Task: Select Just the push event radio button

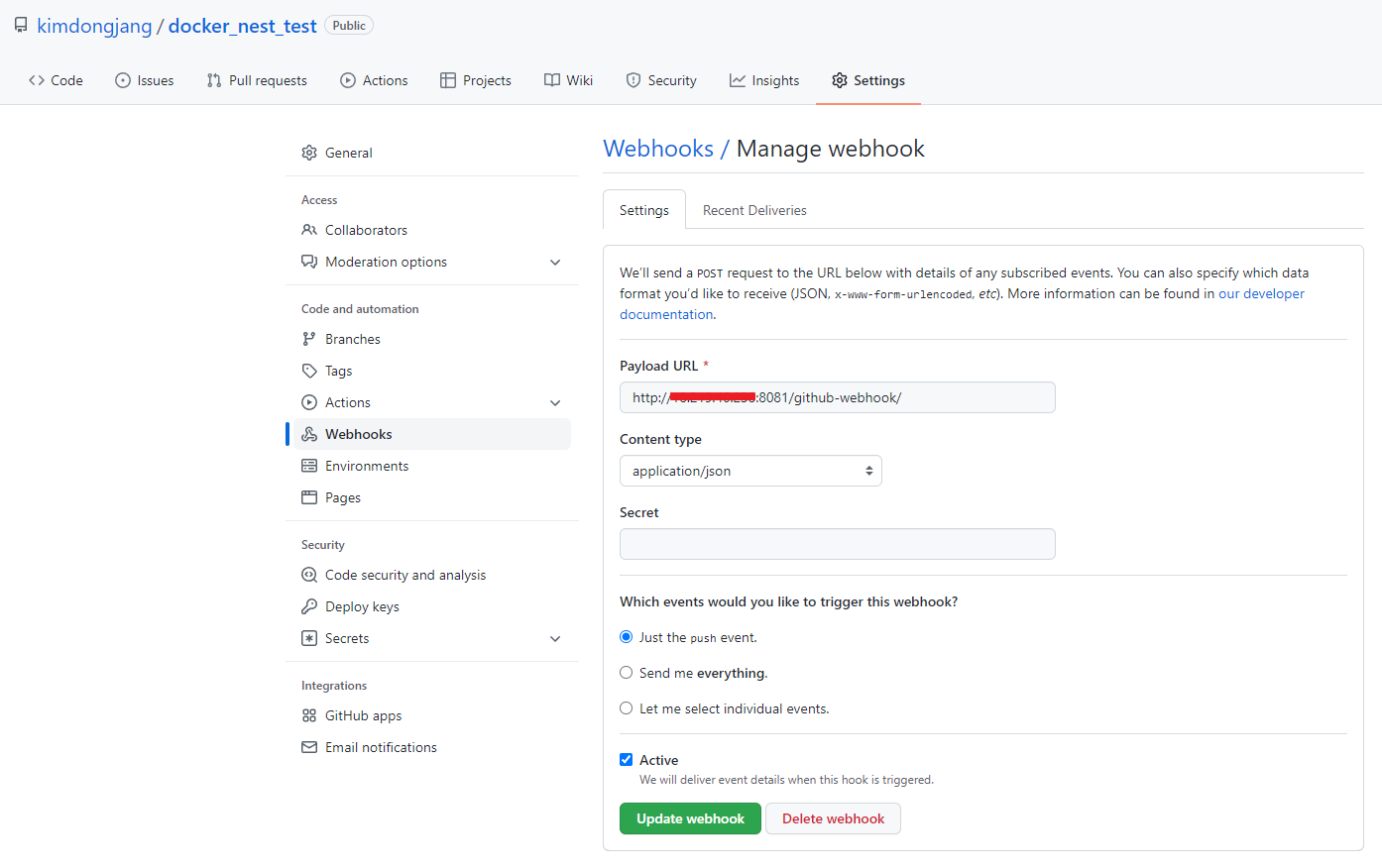Action: 627,637
